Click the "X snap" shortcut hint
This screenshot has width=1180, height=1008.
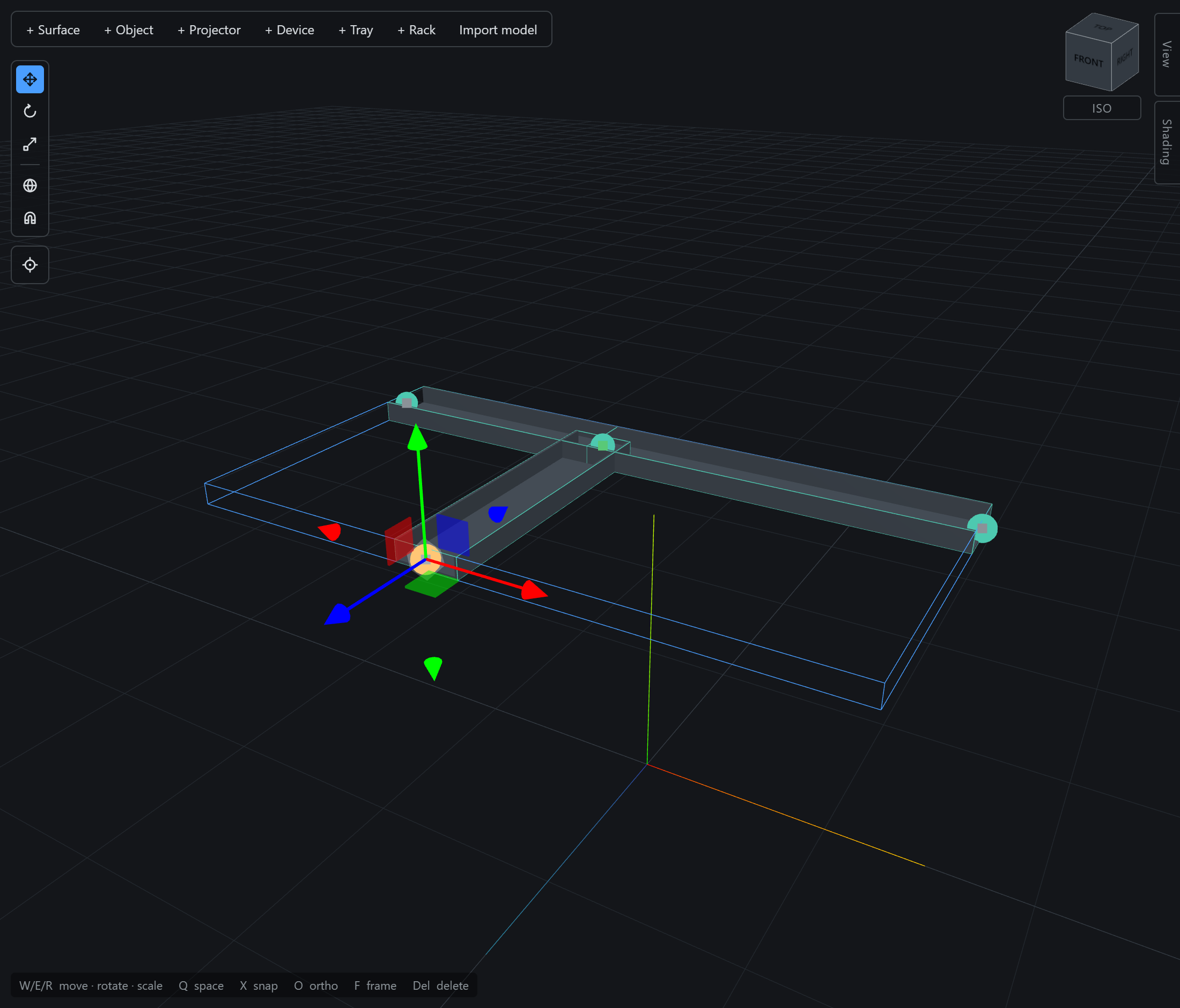tap(259, 985)
